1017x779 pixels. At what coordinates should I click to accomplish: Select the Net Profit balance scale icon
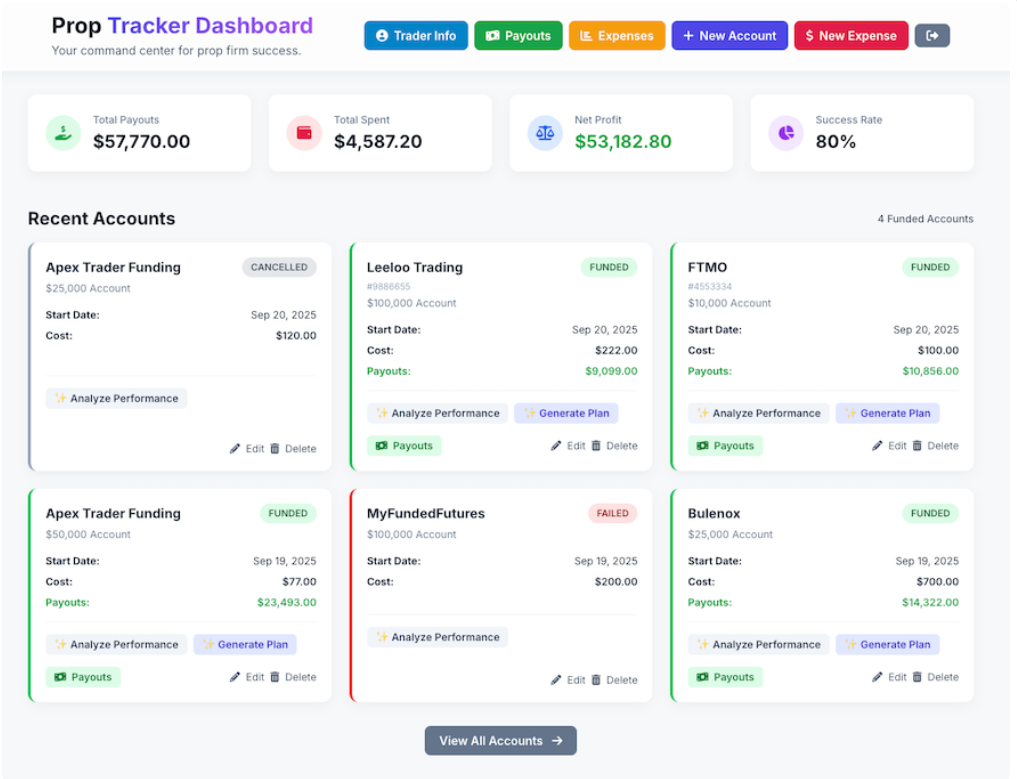[545, 132]
